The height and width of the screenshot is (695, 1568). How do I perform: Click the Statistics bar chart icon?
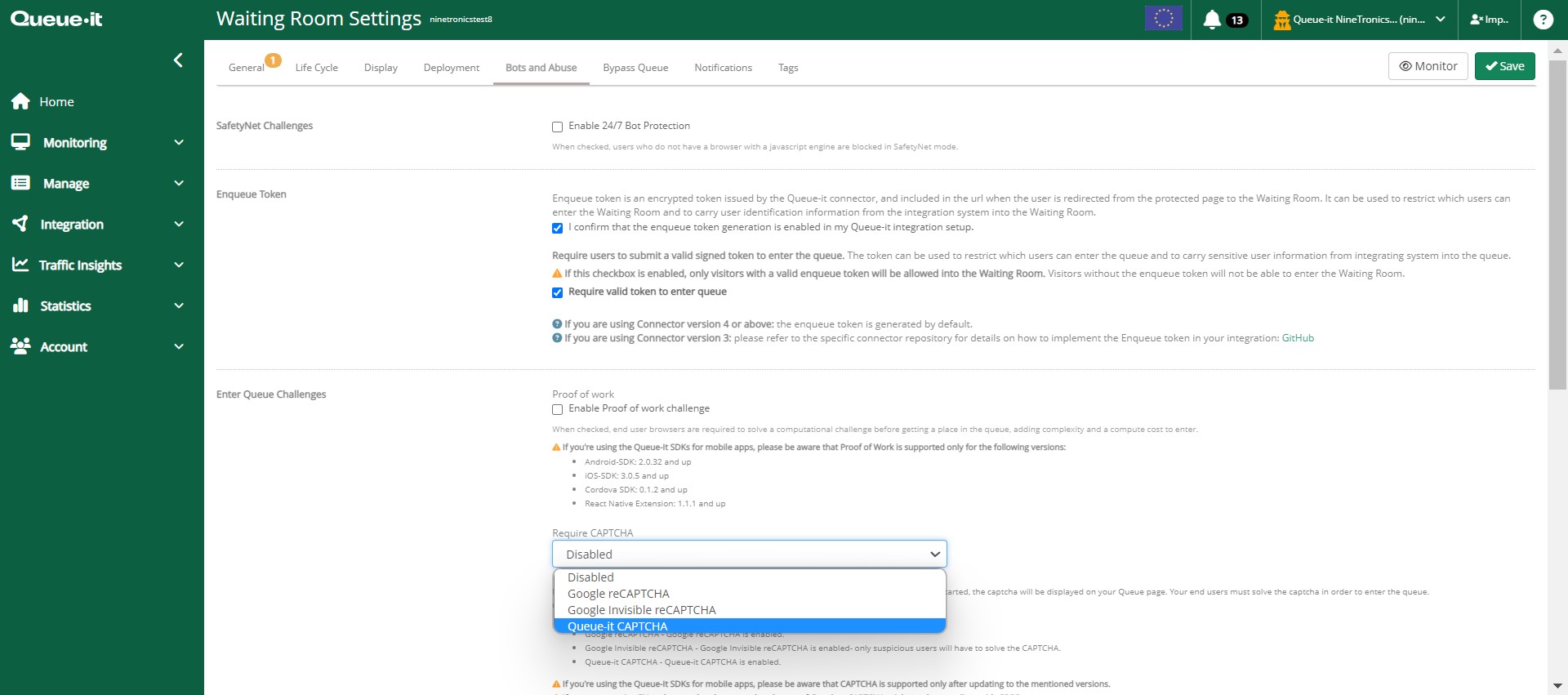pyautogui.click(x=20, y=305)
